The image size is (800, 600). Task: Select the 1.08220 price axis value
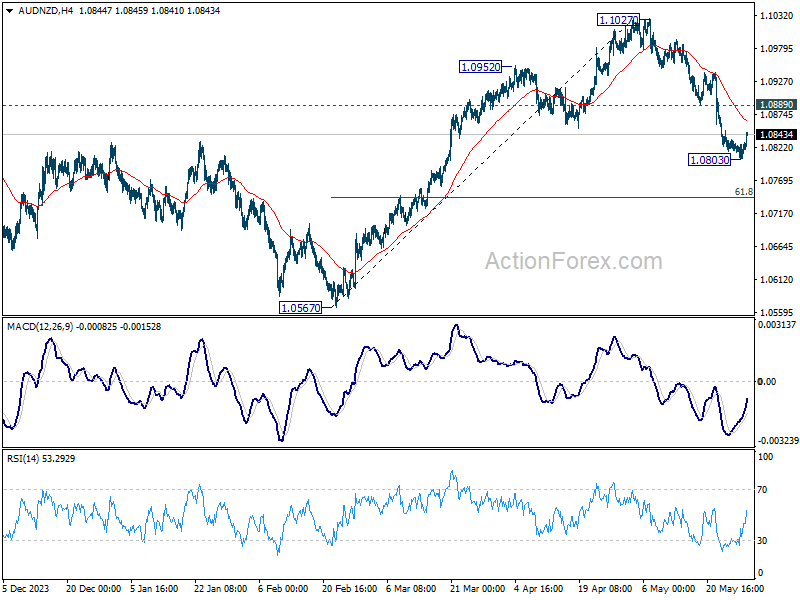777,147
